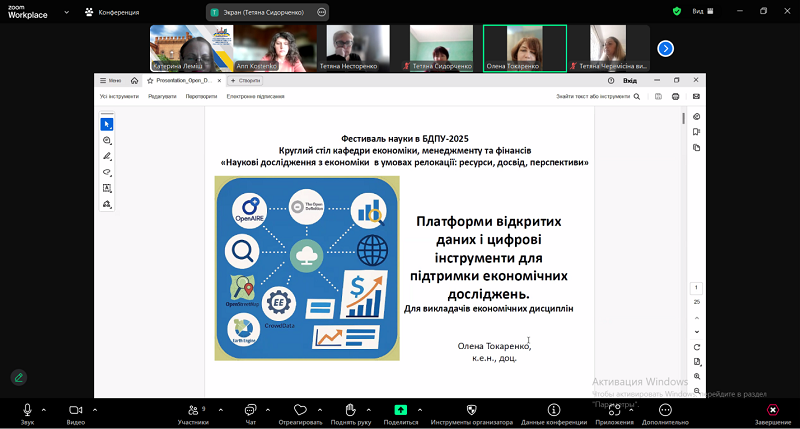Select the Усі інструменти menu item
800x429 pixels.
tap(119, 97)
